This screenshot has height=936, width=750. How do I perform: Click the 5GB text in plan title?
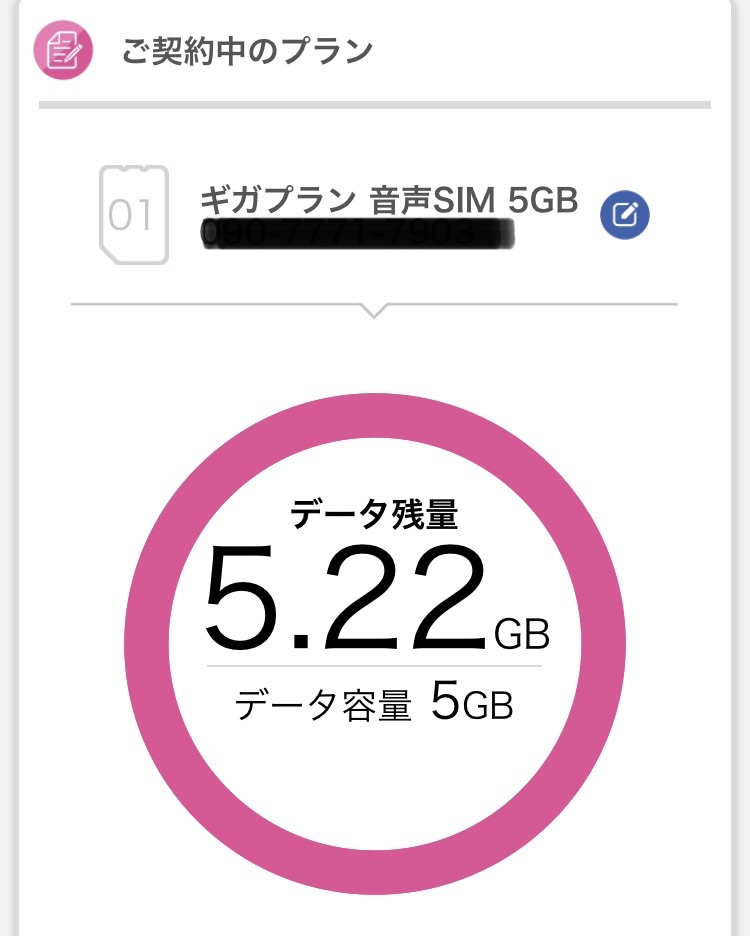tap(543, 200)
